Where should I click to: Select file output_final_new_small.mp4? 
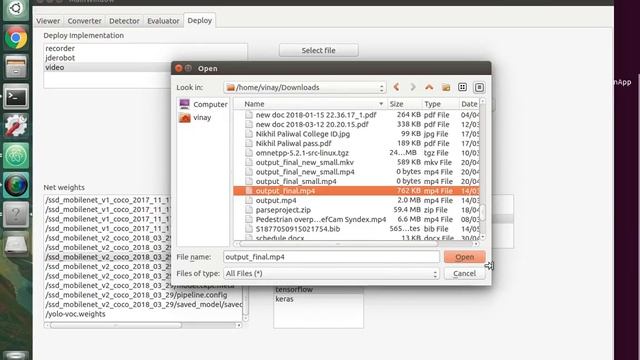[x=356, y=172]
